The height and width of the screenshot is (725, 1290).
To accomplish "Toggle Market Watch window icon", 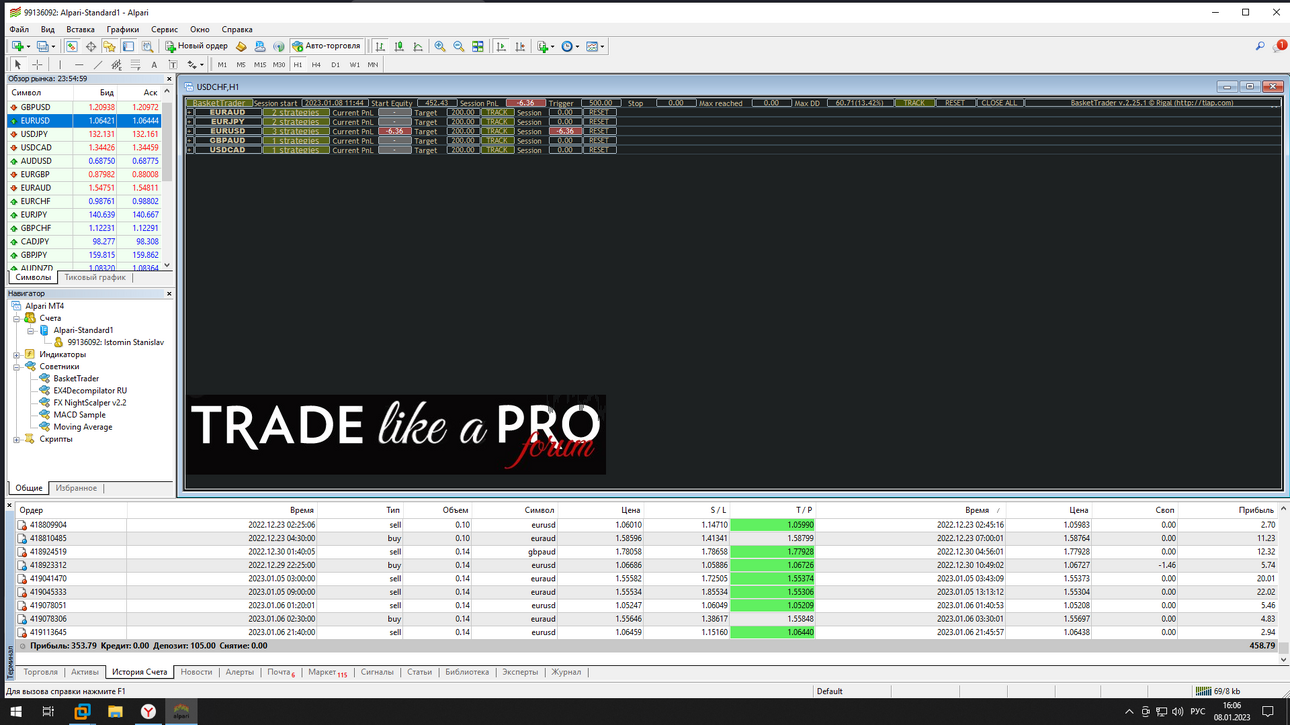I will point(72,46).
